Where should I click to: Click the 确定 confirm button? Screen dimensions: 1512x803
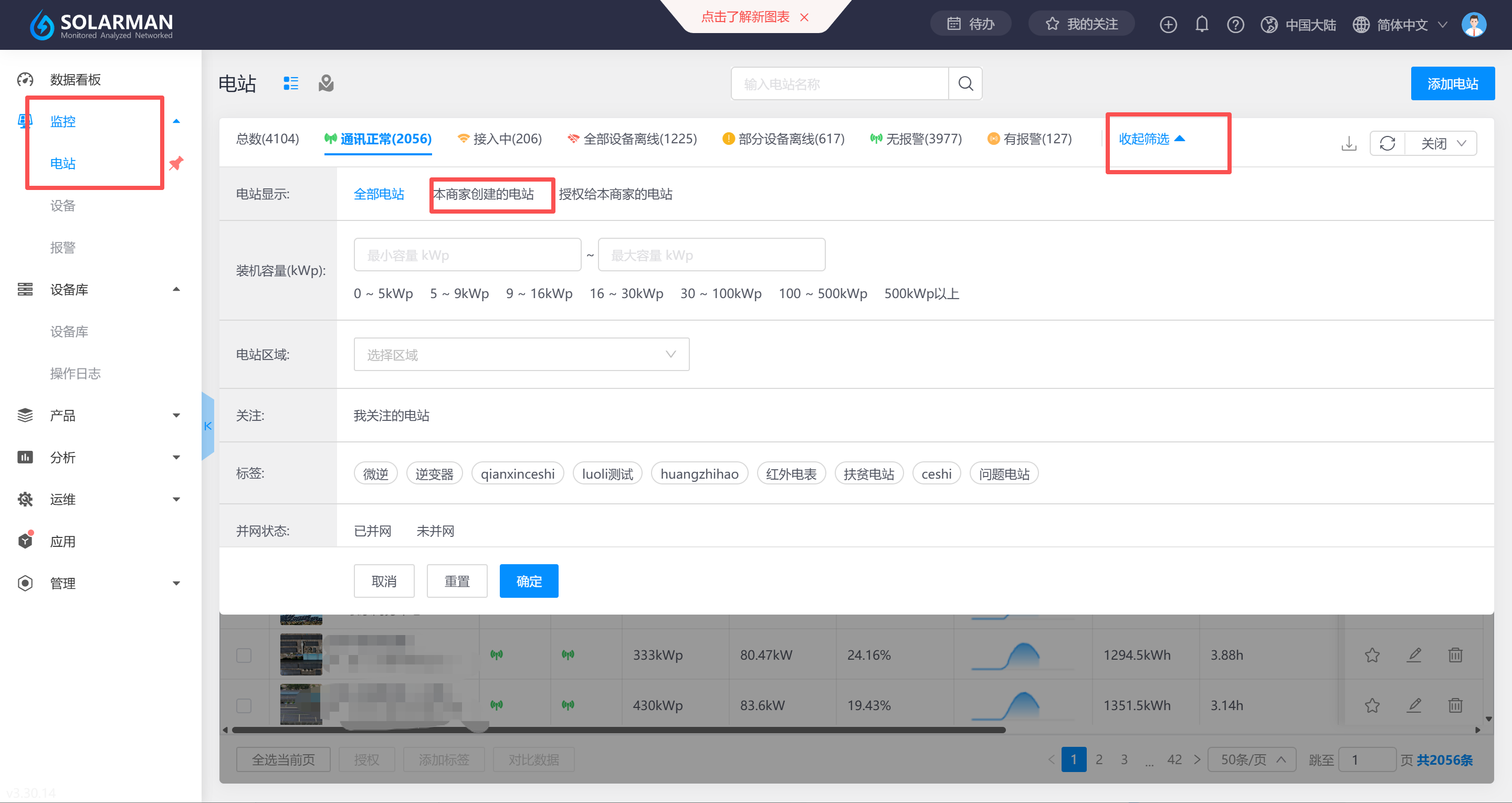pos(528,581)
